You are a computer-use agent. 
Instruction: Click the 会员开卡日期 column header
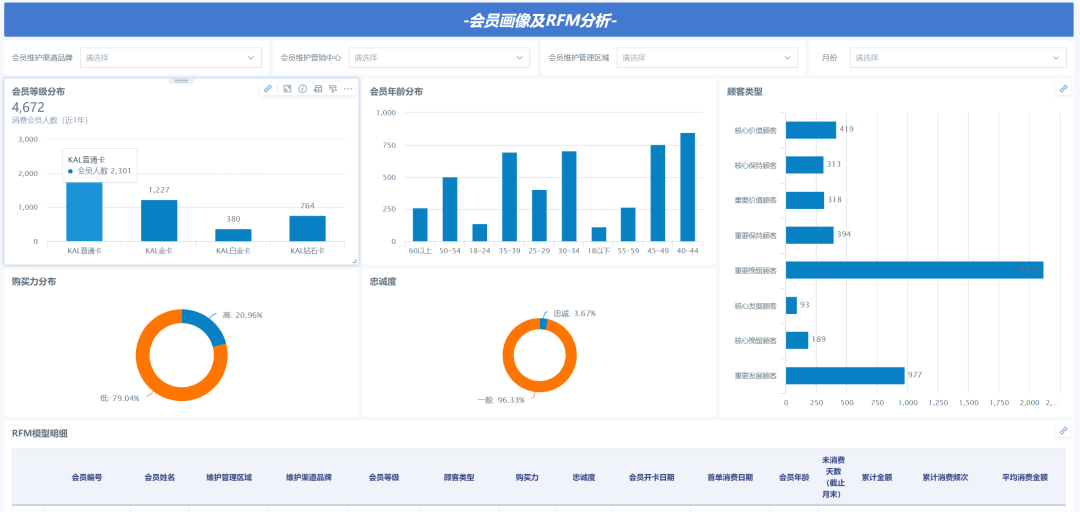coord(651,477)
